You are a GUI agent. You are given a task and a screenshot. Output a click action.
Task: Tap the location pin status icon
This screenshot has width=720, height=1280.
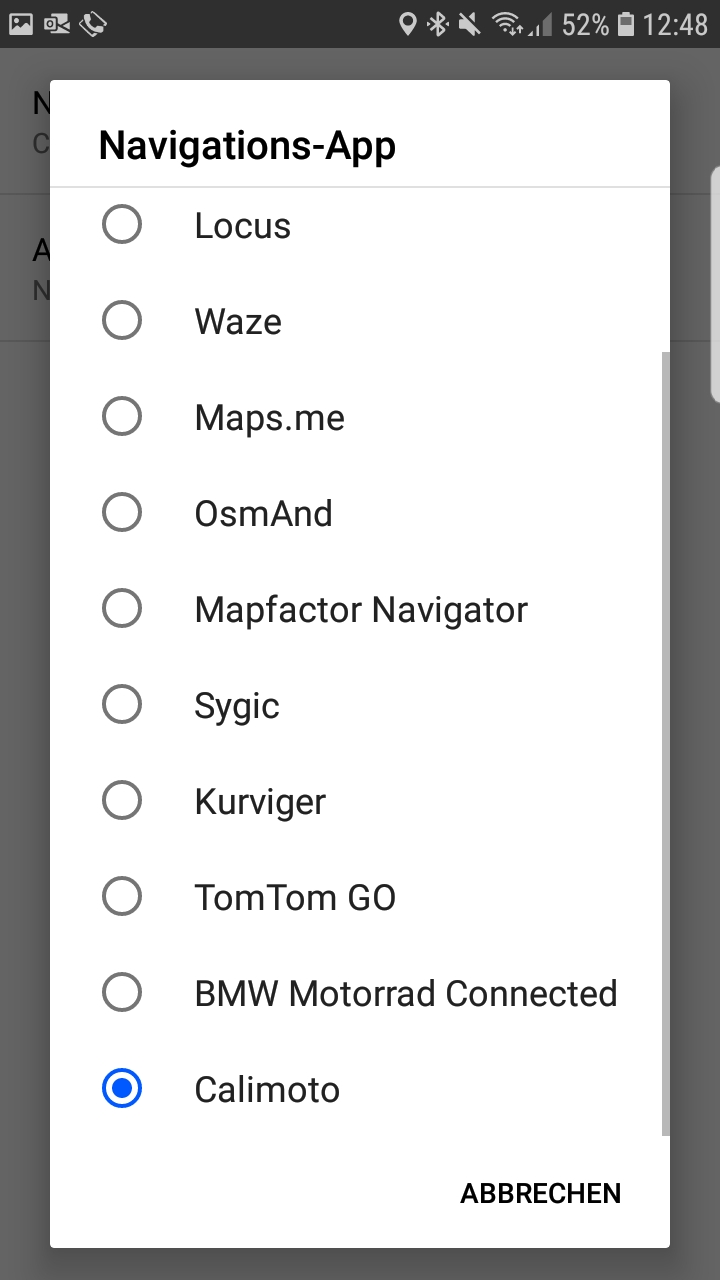(407, 24)
